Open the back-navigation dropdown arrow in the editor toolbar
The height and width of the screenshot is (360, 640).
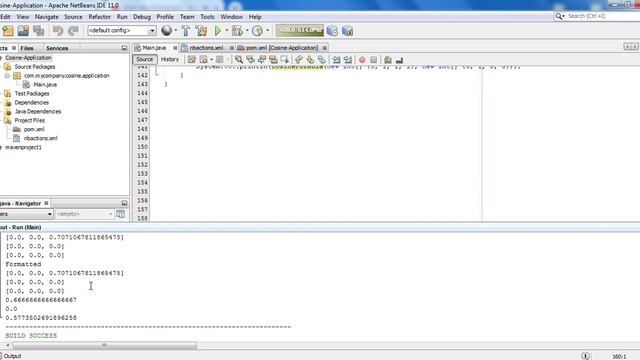pyautogui.click(x=211, y=60)
